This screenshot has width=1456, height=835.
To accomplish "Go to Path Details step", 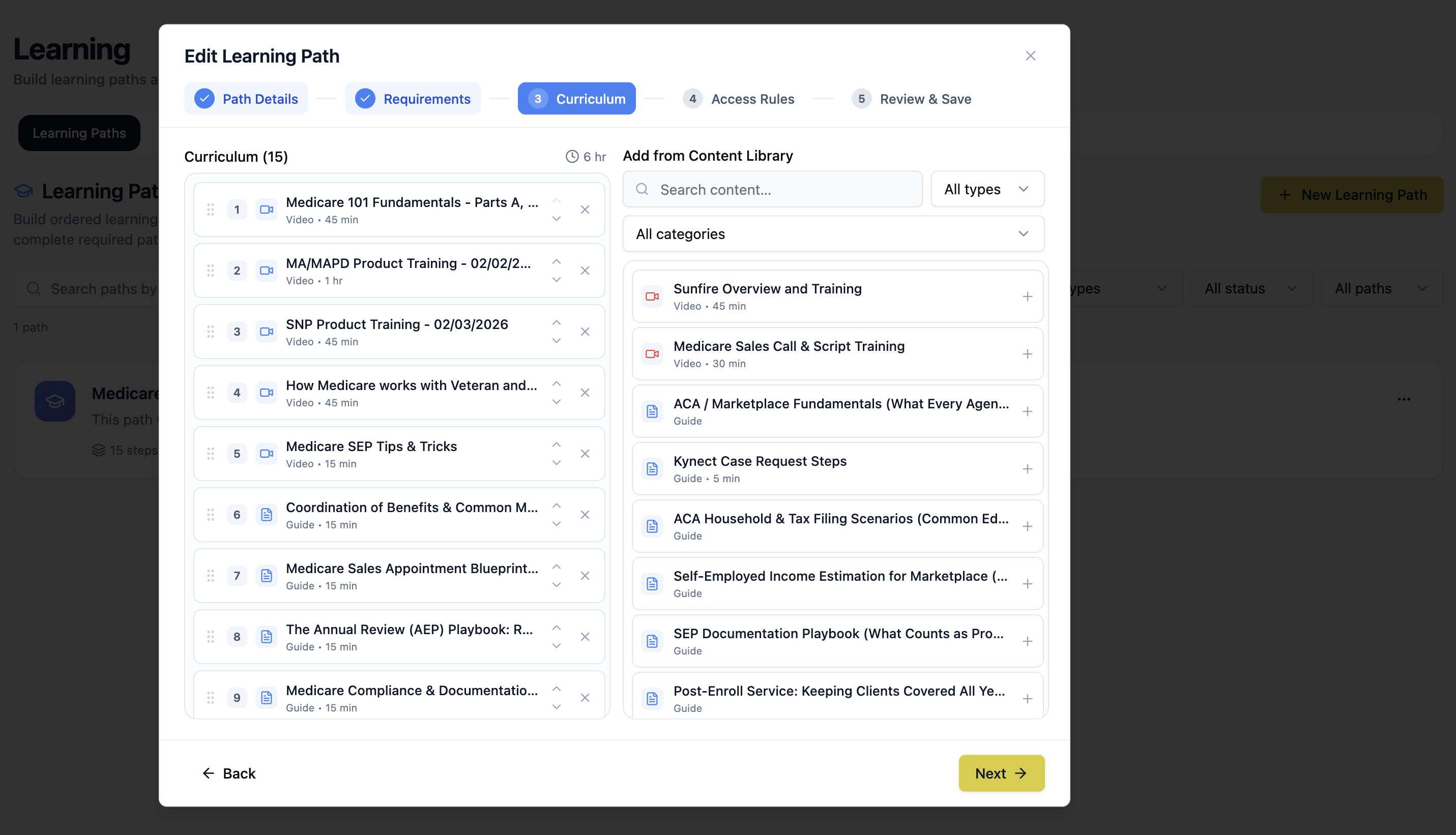I will [246, 99].
